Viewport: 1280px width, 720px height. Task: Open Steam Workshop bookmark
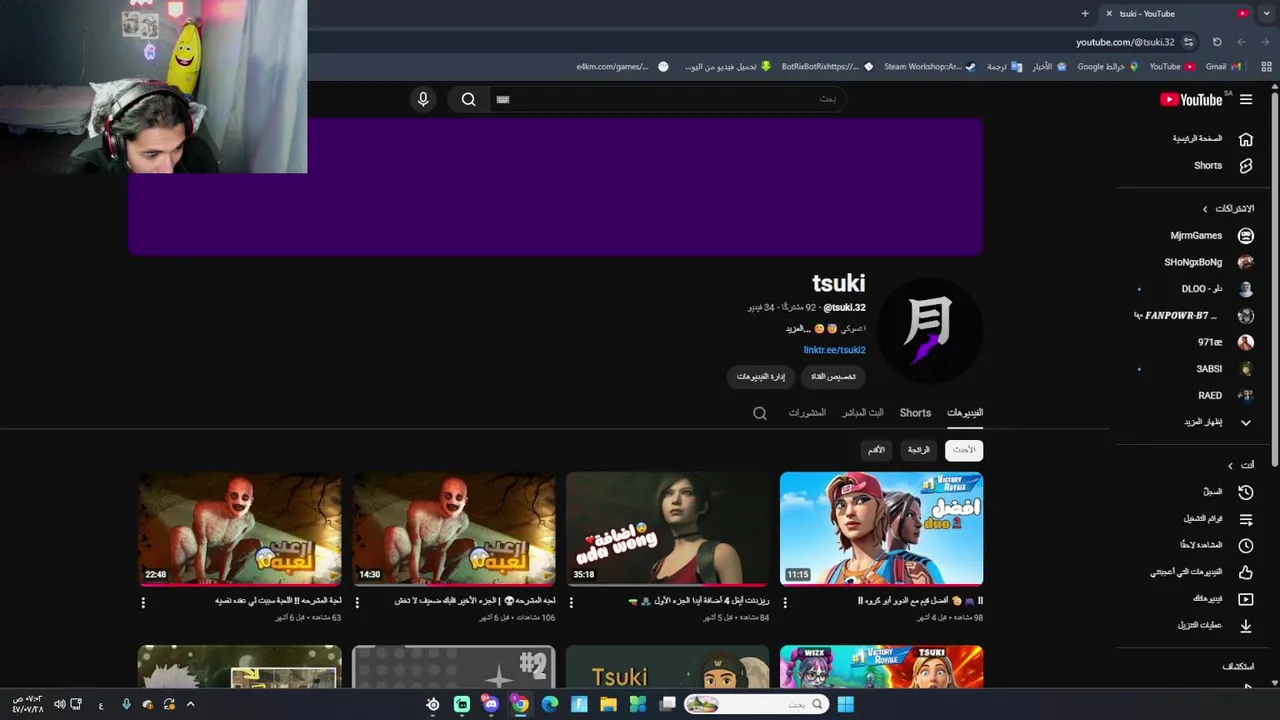(930, 66)
